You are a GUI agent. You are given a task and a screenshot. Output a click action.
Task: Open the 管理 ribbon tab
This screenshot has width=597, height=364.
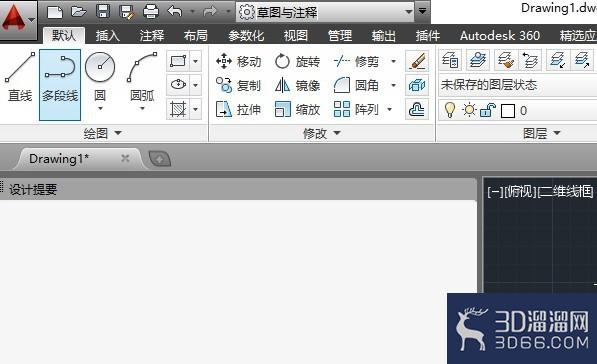pos(340,35)
